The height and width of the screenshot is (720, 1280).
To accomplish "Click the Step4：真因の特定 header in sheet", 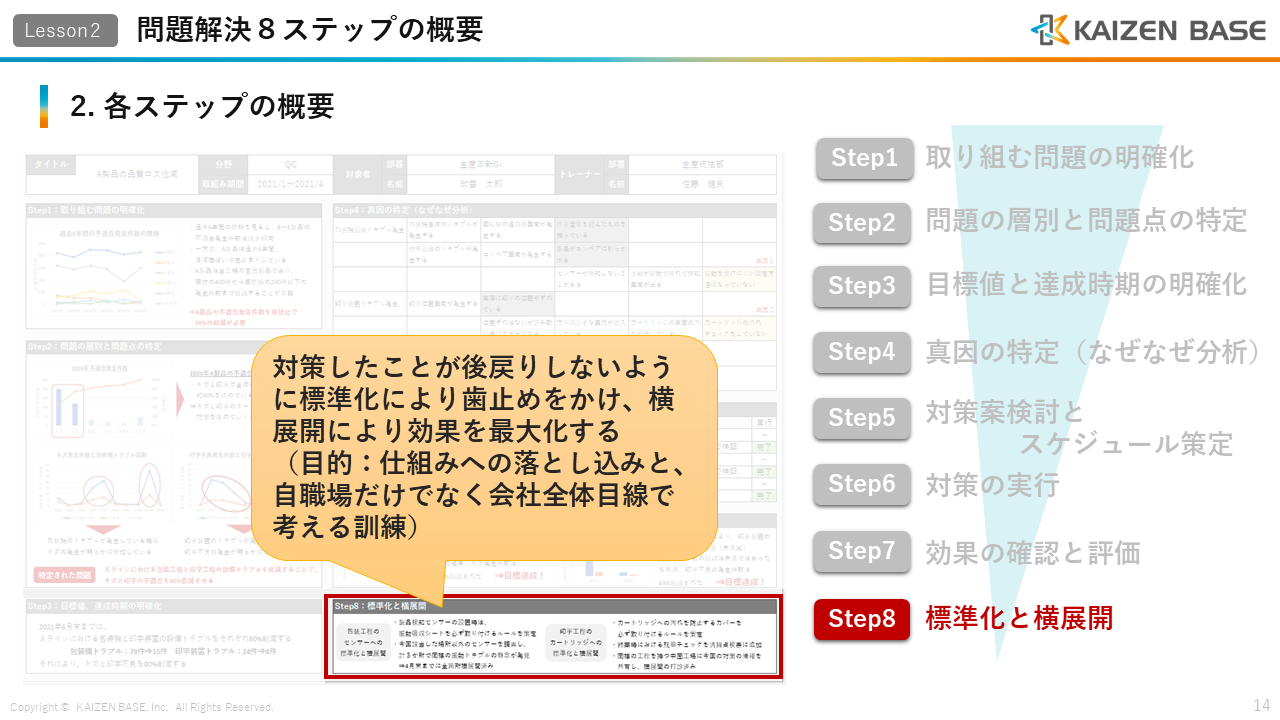I will click(555, 210).
